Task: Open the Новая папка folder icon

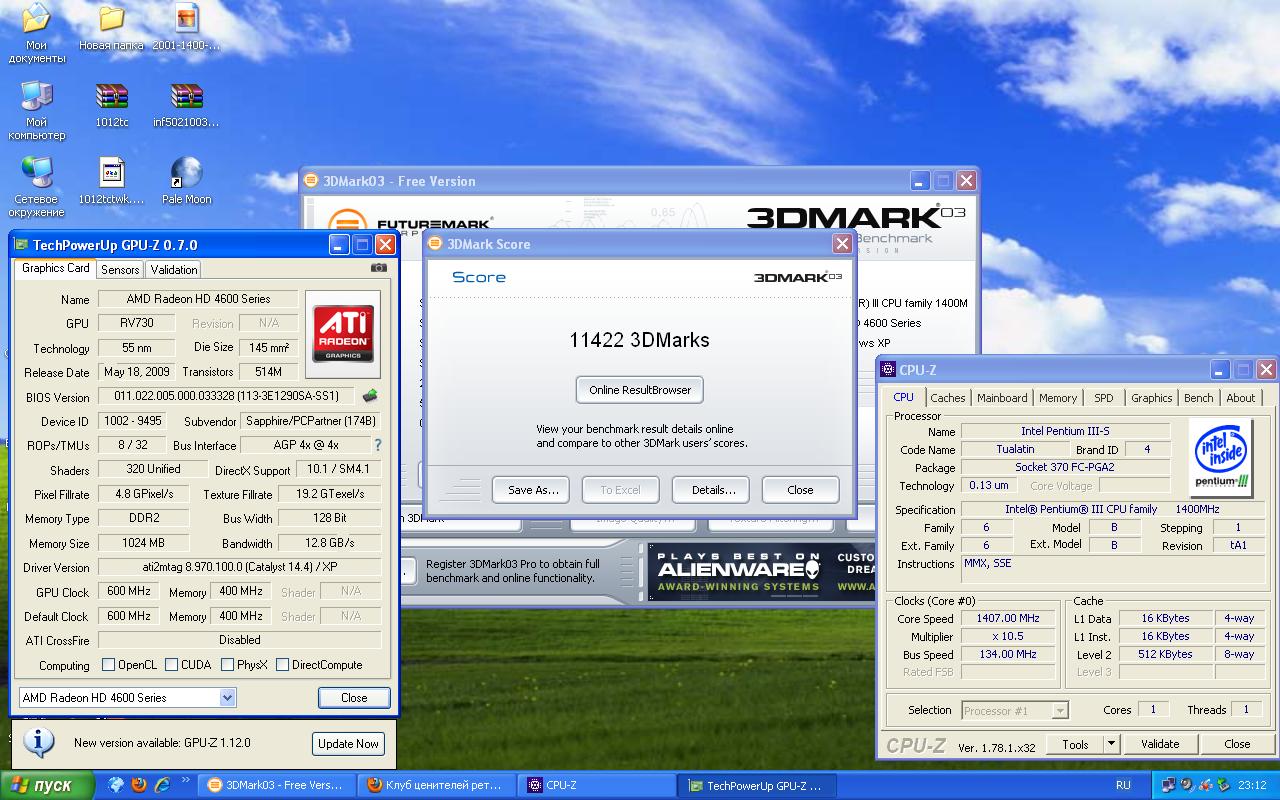Action: 111,28
